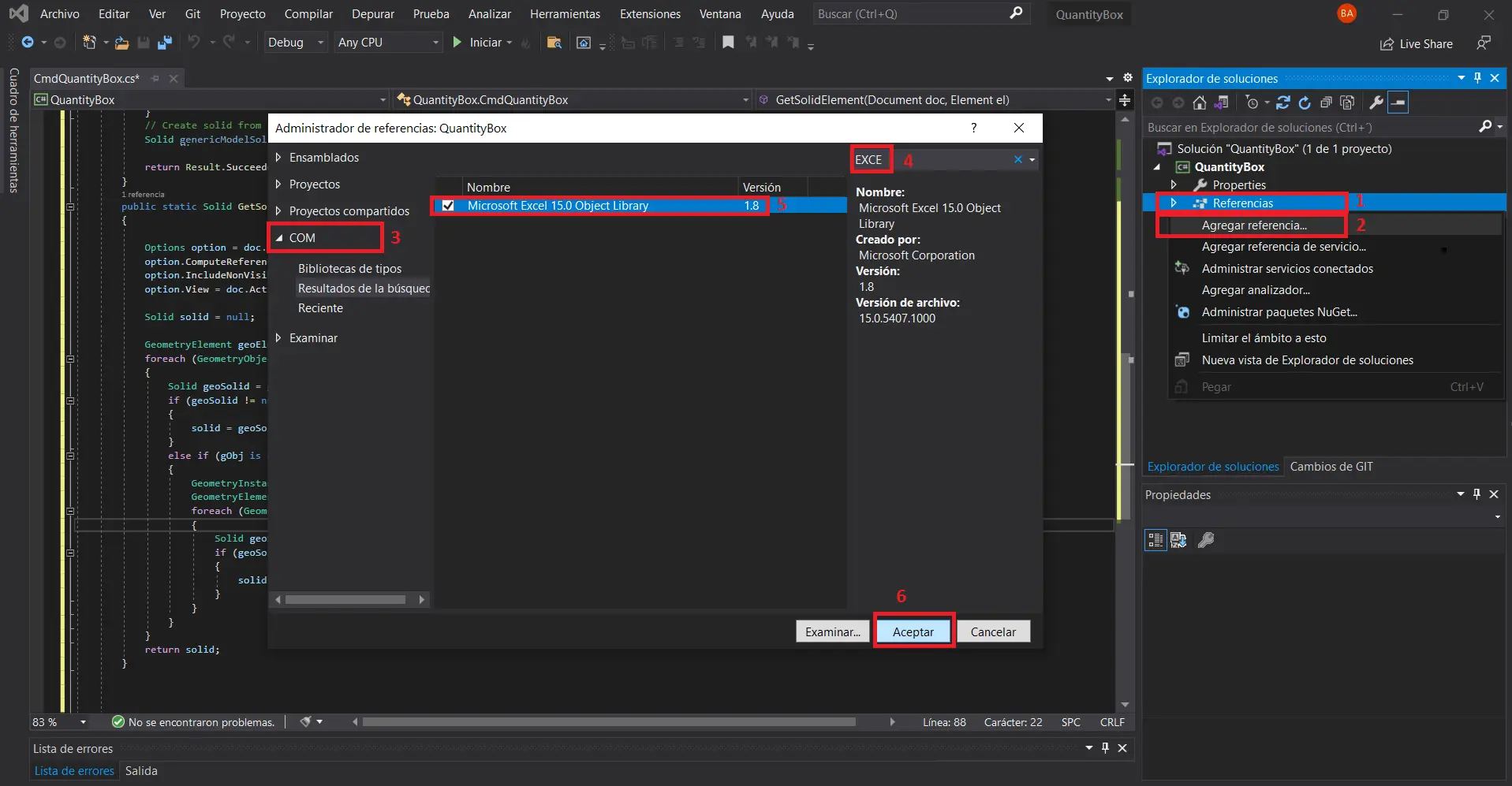Click the Live Share icon
This screenshot has width=1512, height=786.
click(1387, 44)
